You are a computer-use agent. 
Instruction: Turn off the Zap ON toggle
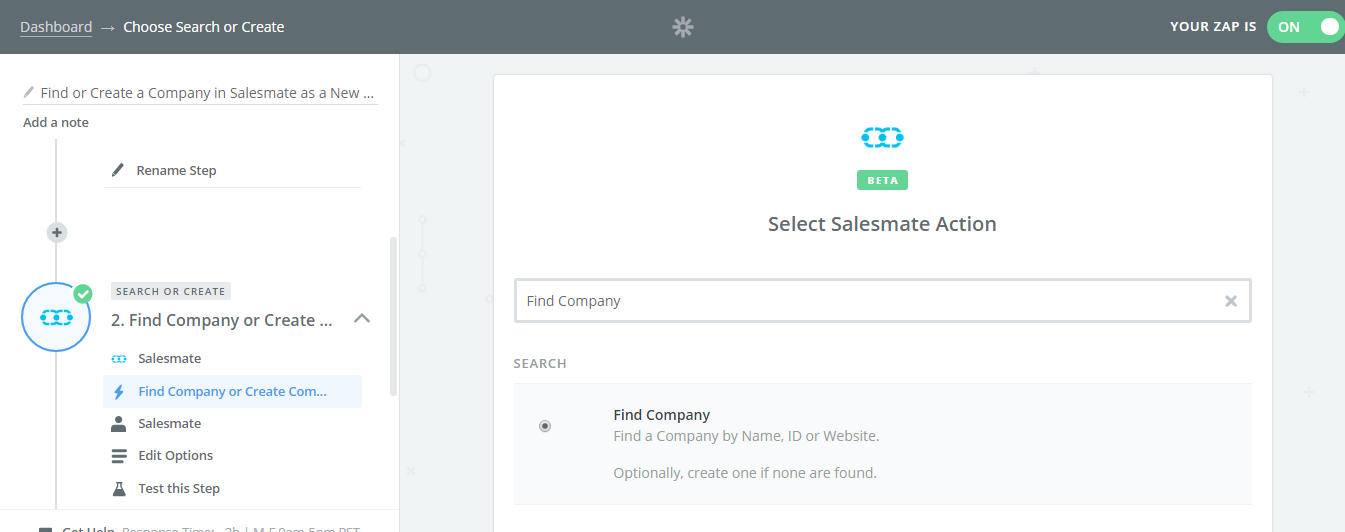coord(1305,27)
